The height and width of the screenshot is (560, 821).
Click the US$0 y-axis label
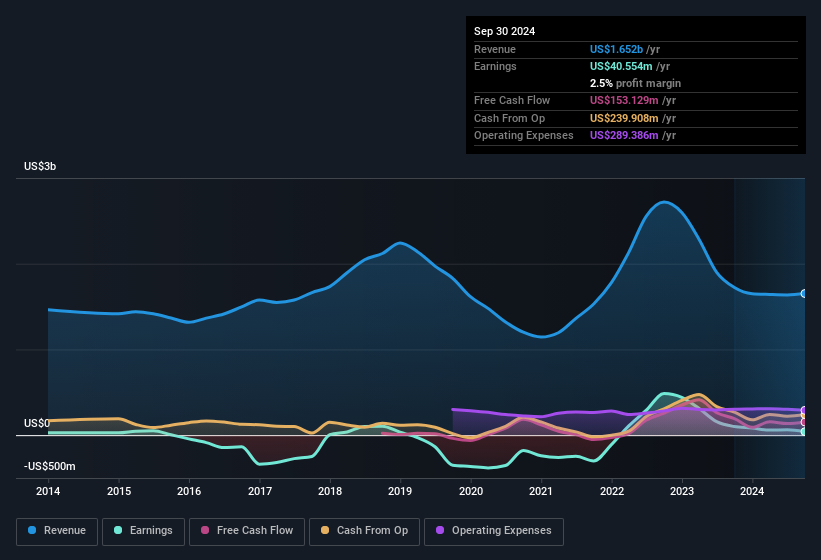pyautogui.click(x=37, y=423)
